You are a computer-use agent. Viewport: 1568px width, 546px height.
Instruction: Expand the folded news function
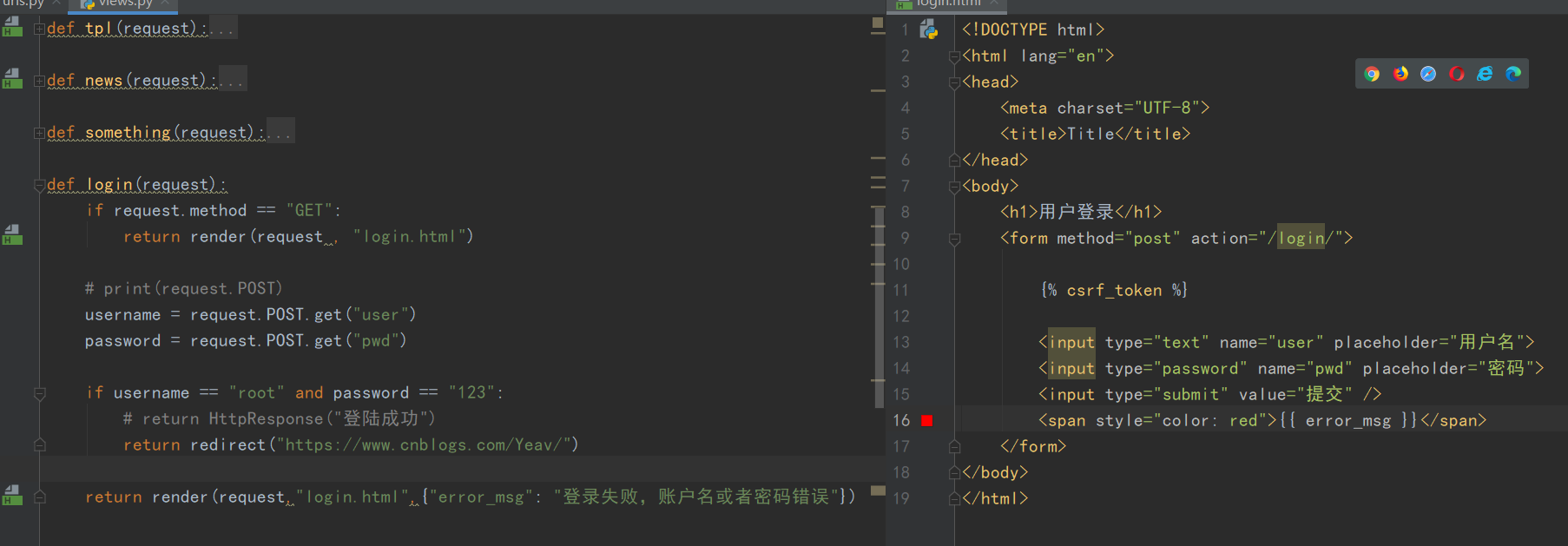pos(39,81)
